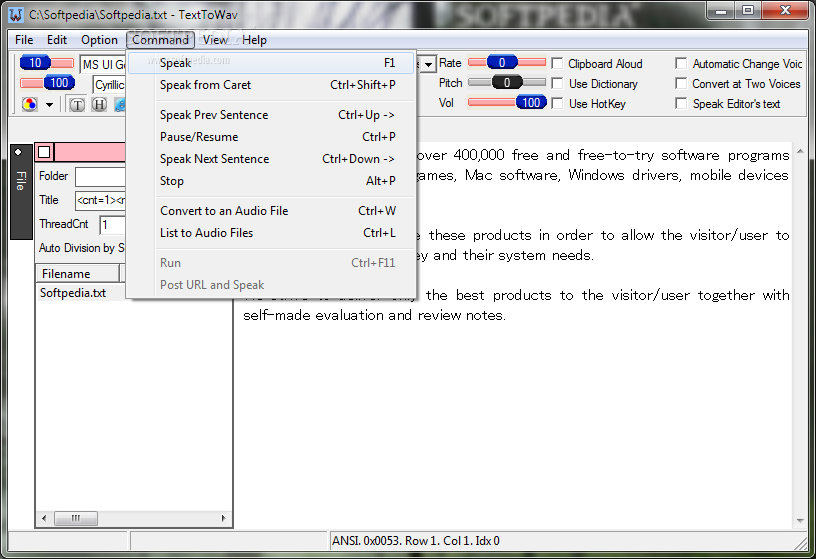
Task: Enable Speak Editor's text checkbox
Action: click(681, 103)
